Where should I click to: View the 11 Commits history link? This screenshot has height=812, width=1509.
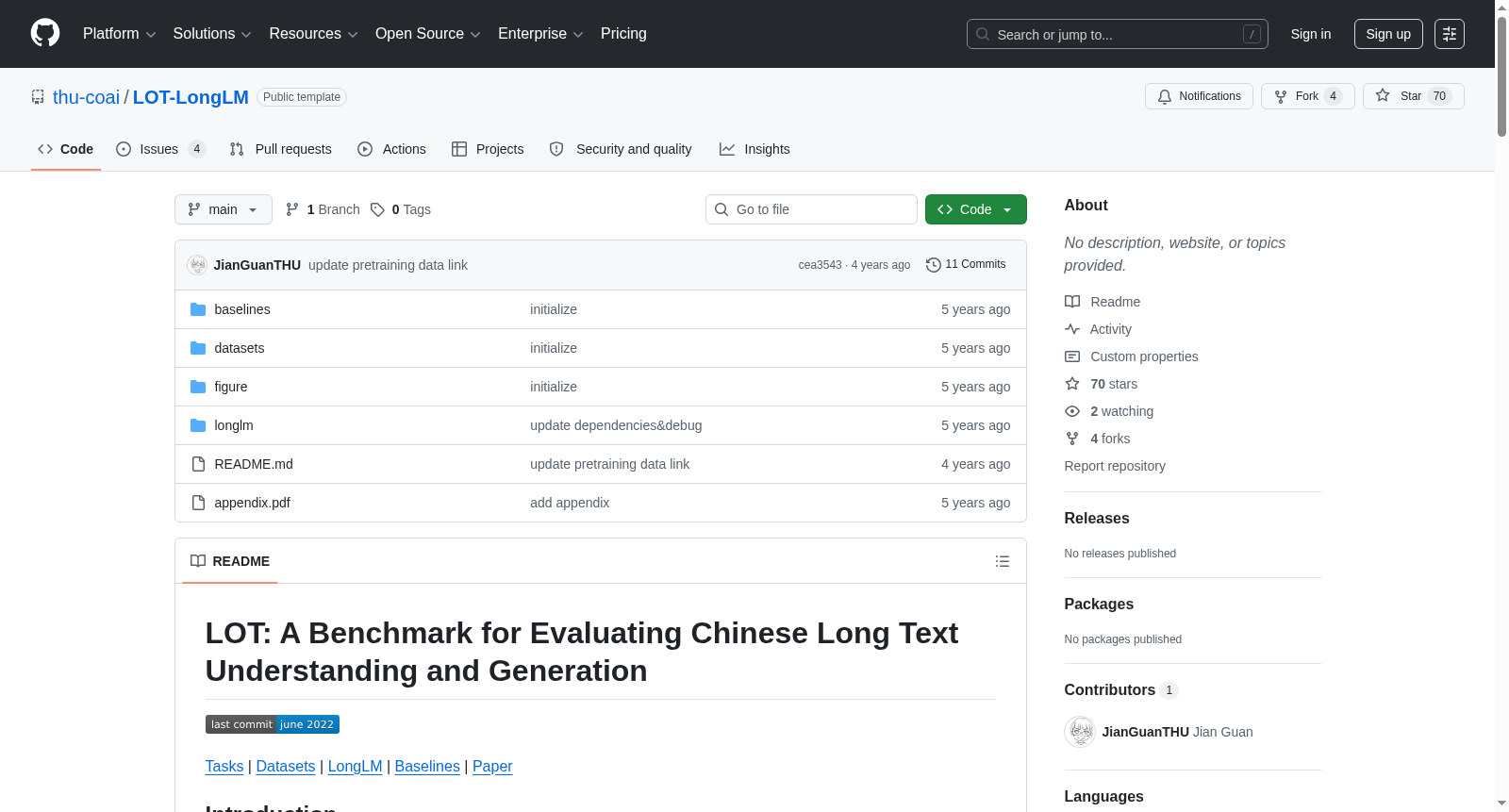[x=966, y=265]
